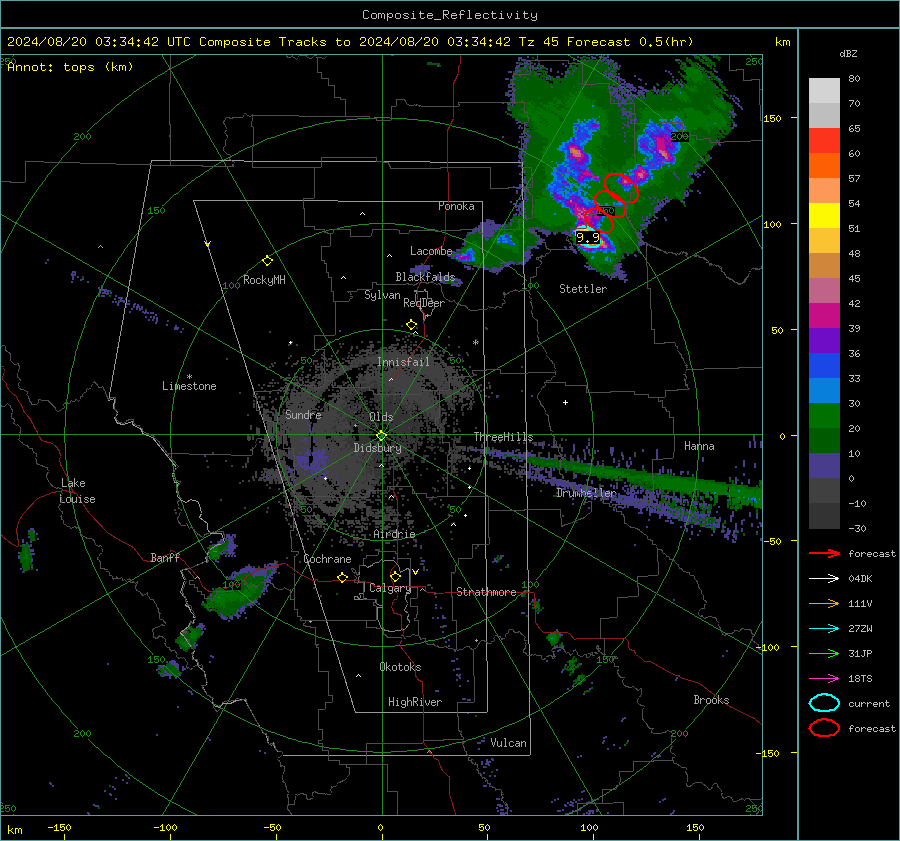900x841 pixels.
Task: Click the yellow diamond marker above Calgary
Action: 395,576
